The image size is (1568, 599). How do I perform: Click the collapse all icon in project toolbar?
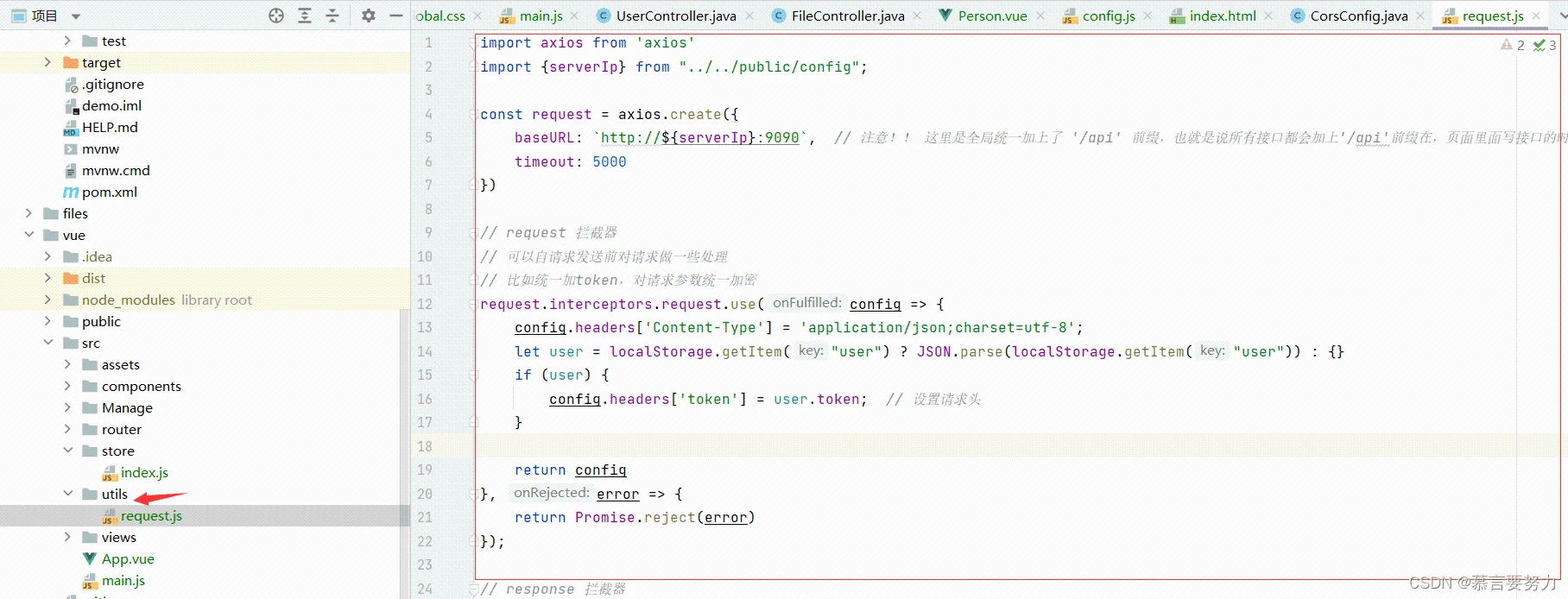pyautogui.click(x=332, y=16)
